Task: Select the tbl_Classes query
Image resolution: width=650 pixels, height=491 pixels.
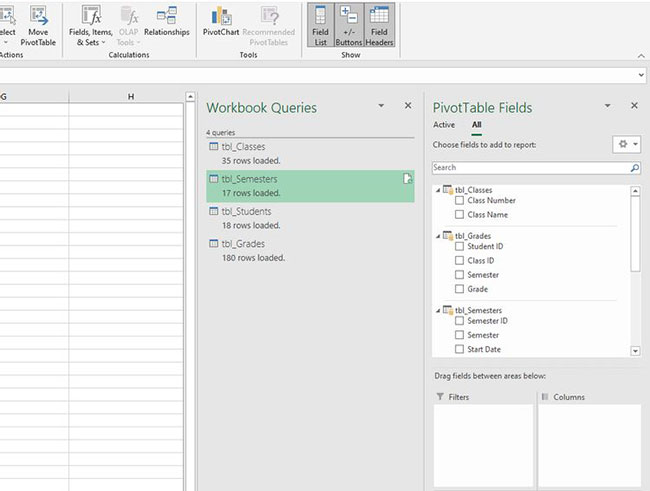Action: click(310, 153)
